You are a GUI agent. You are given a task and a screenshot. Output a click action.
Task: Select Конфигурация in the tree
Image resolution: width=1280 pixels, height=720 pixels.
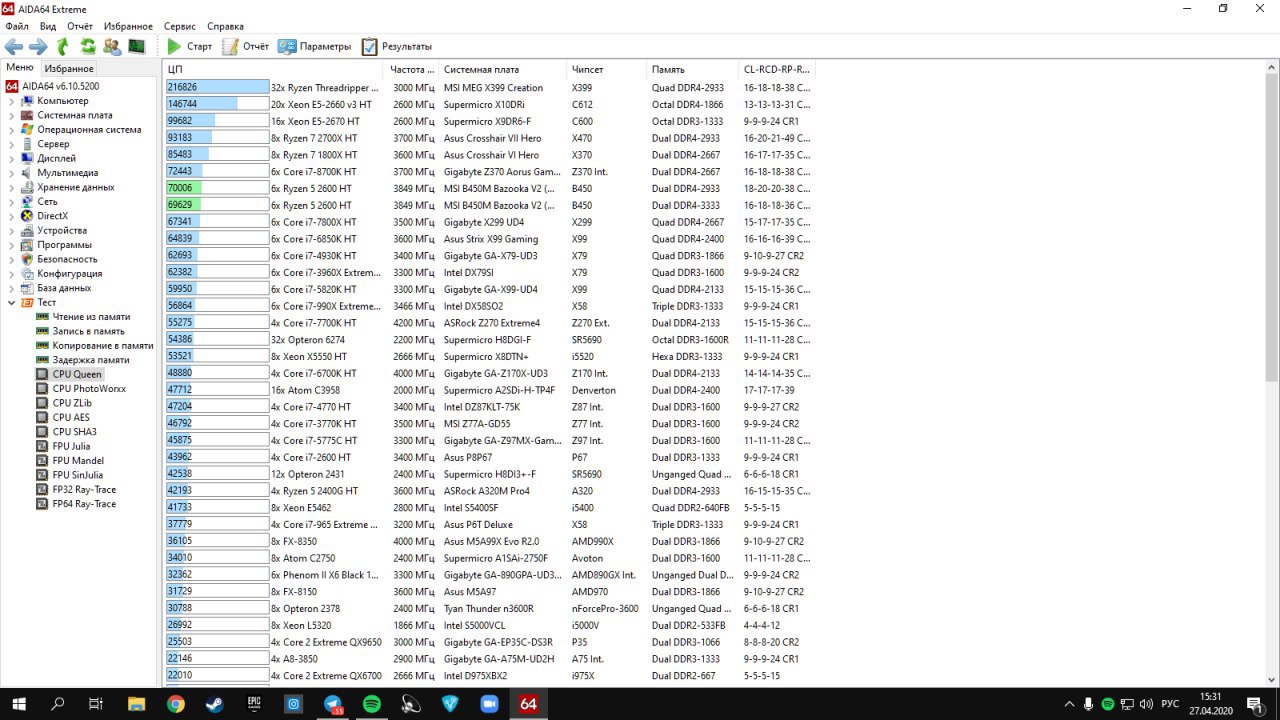pos(69,273)
